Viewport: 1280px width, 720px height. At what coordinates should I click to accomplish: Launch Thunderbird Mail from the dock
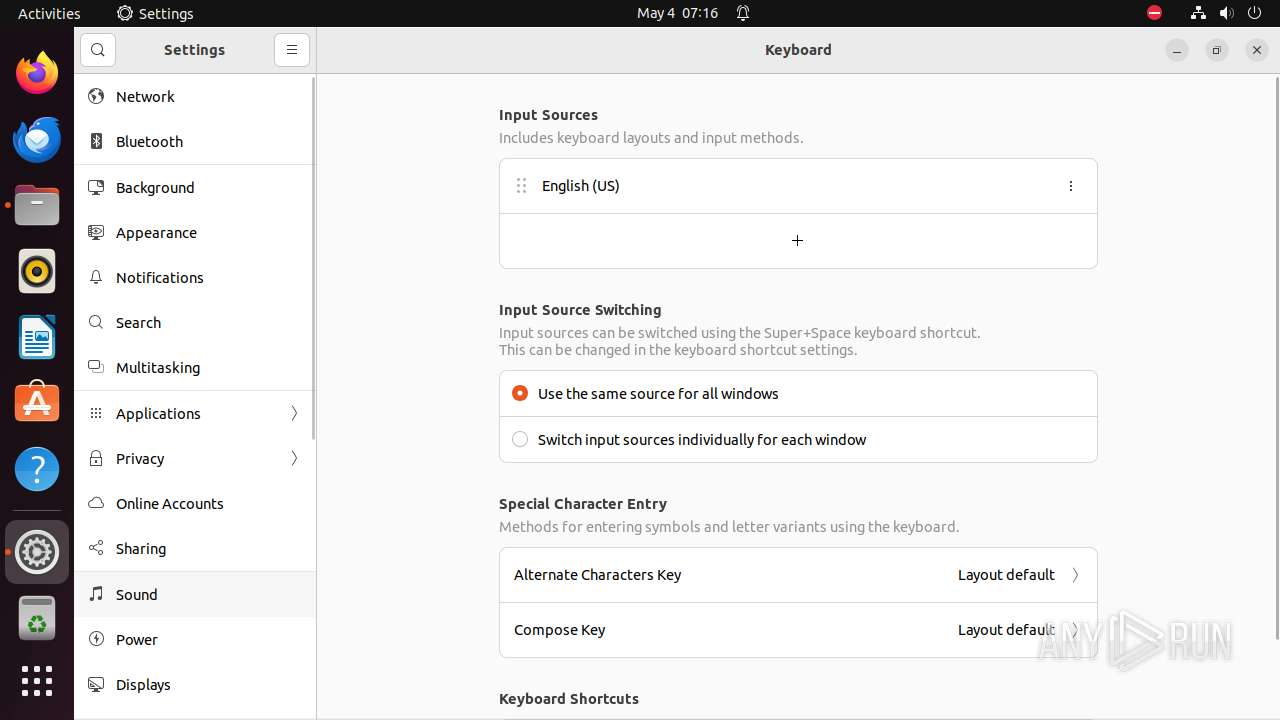(37, 139)
